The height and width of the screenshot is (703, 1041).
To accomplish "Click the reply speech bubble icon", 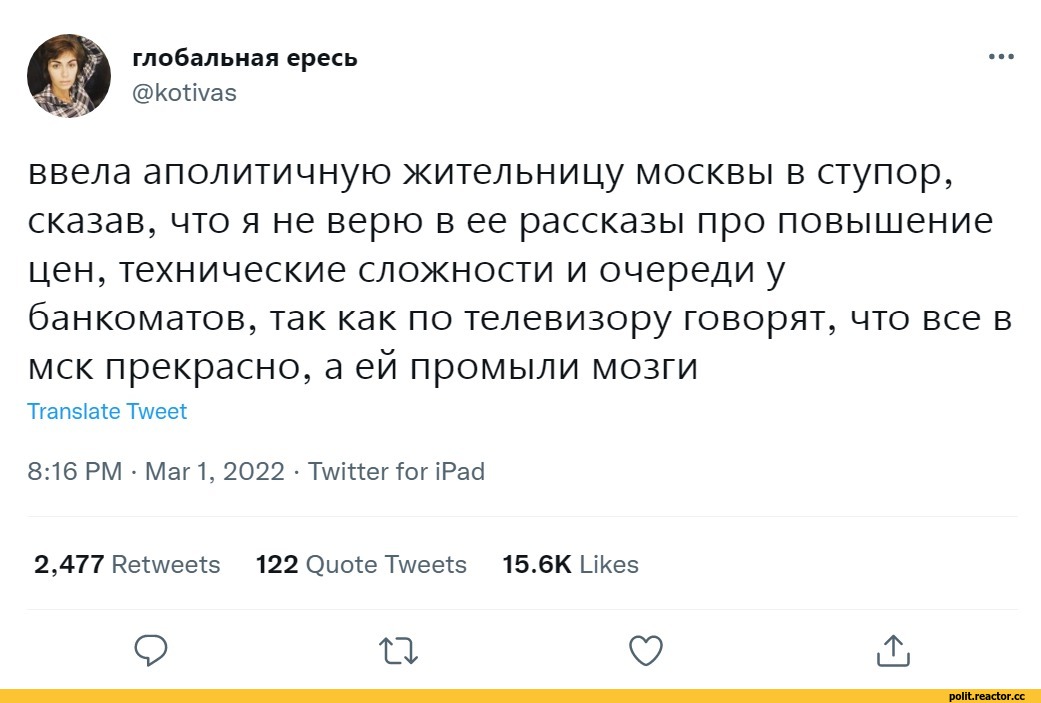I will pyautogui.click(x=149, y=651).
